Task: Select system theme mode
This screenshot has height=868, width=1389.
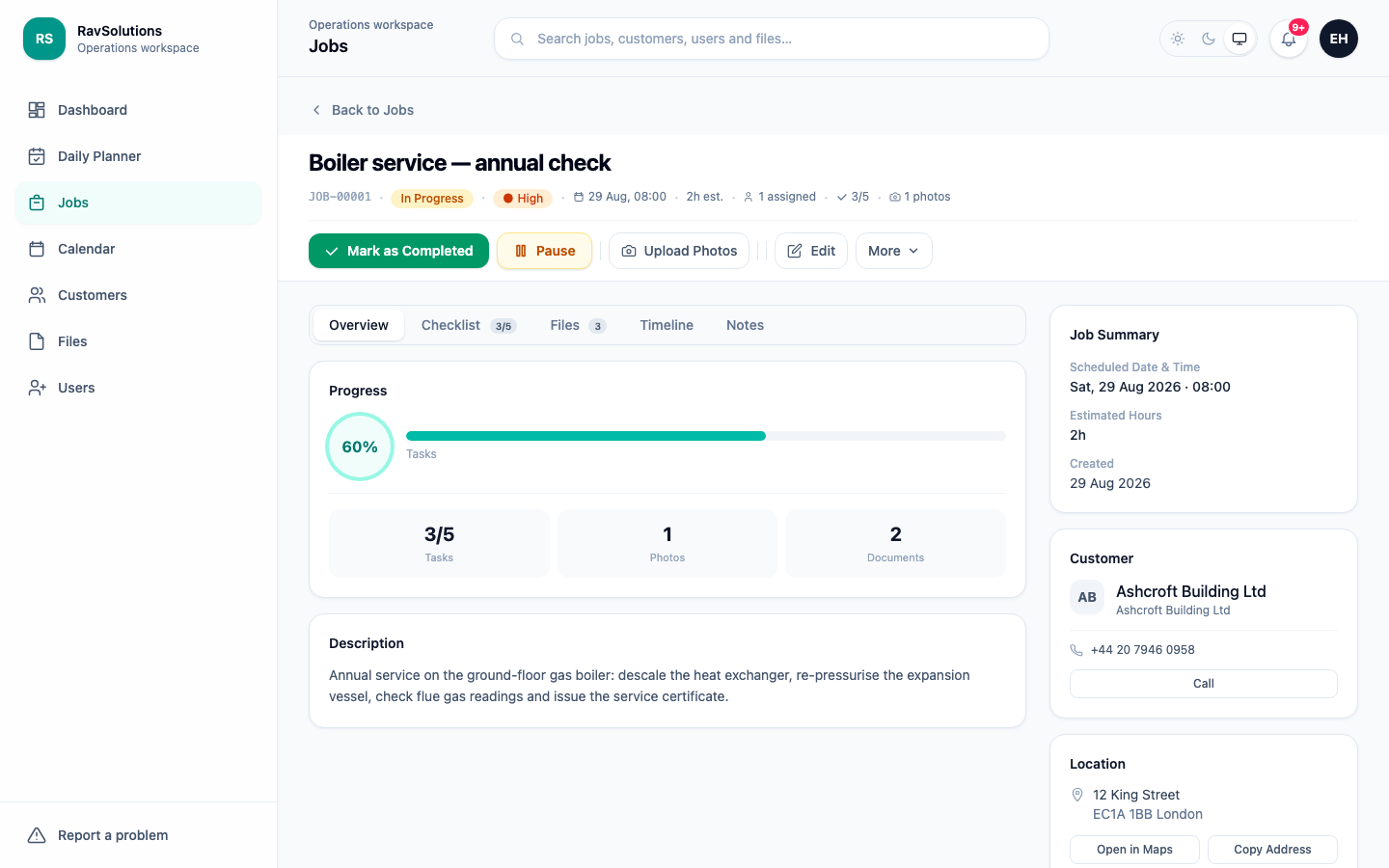Action: (1239, 39)
